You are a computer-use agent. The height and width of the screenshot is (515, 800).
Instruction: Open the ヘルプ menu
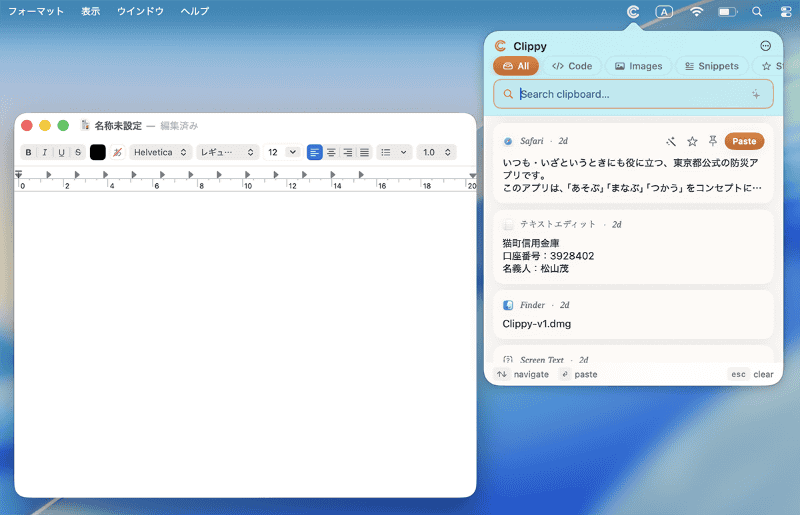point(195,11)
